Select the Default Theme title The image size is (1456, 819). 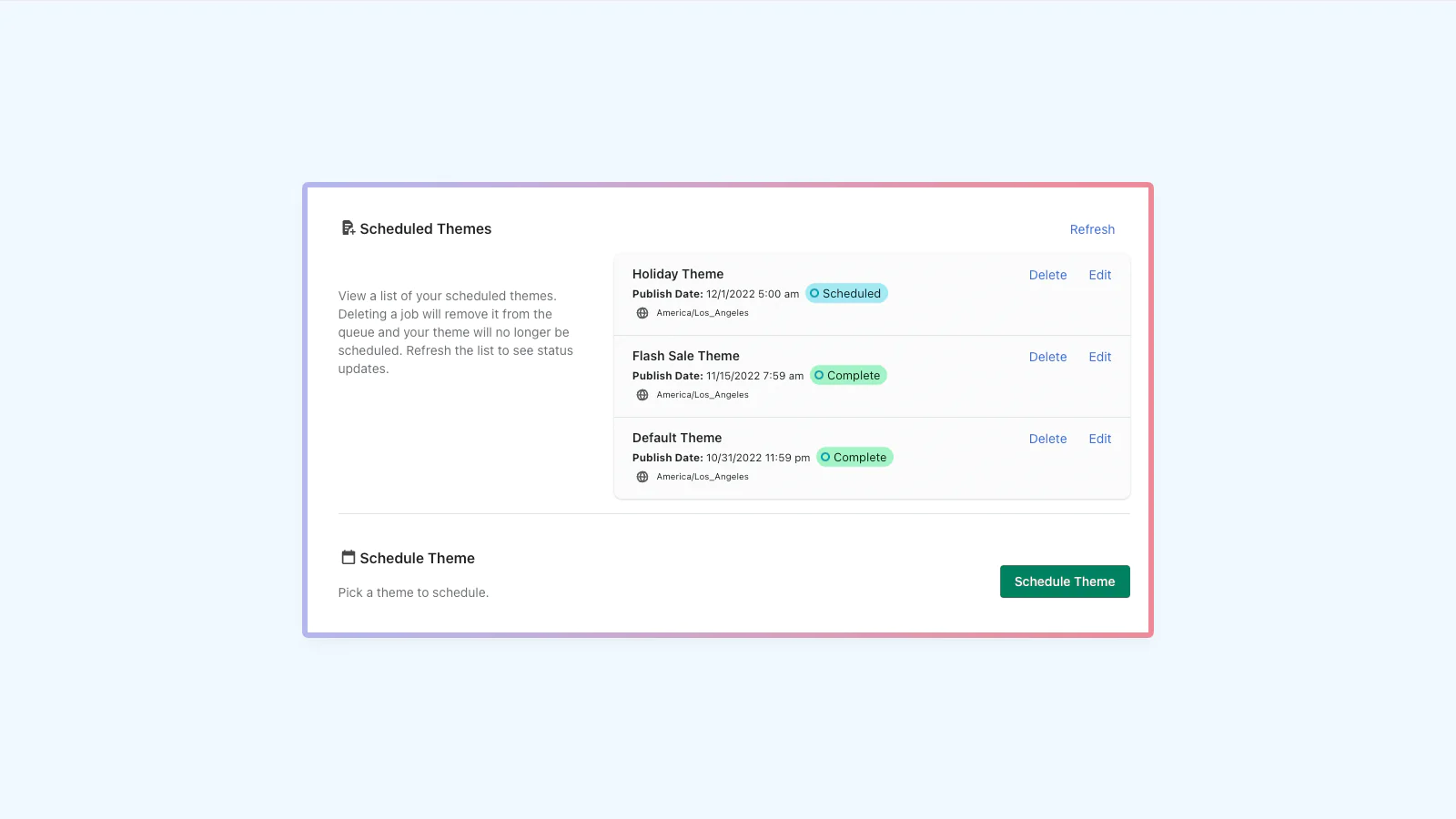click(677, 438)
